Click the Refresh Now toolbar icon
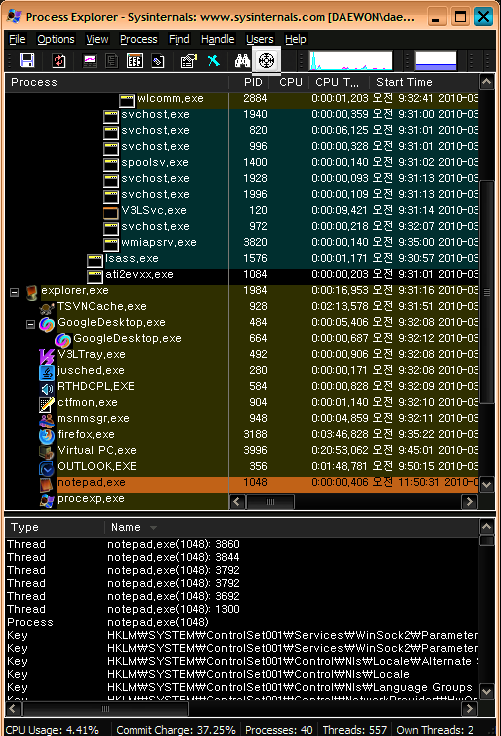Screen dimensions: 501x736 [x=59, y=61]
